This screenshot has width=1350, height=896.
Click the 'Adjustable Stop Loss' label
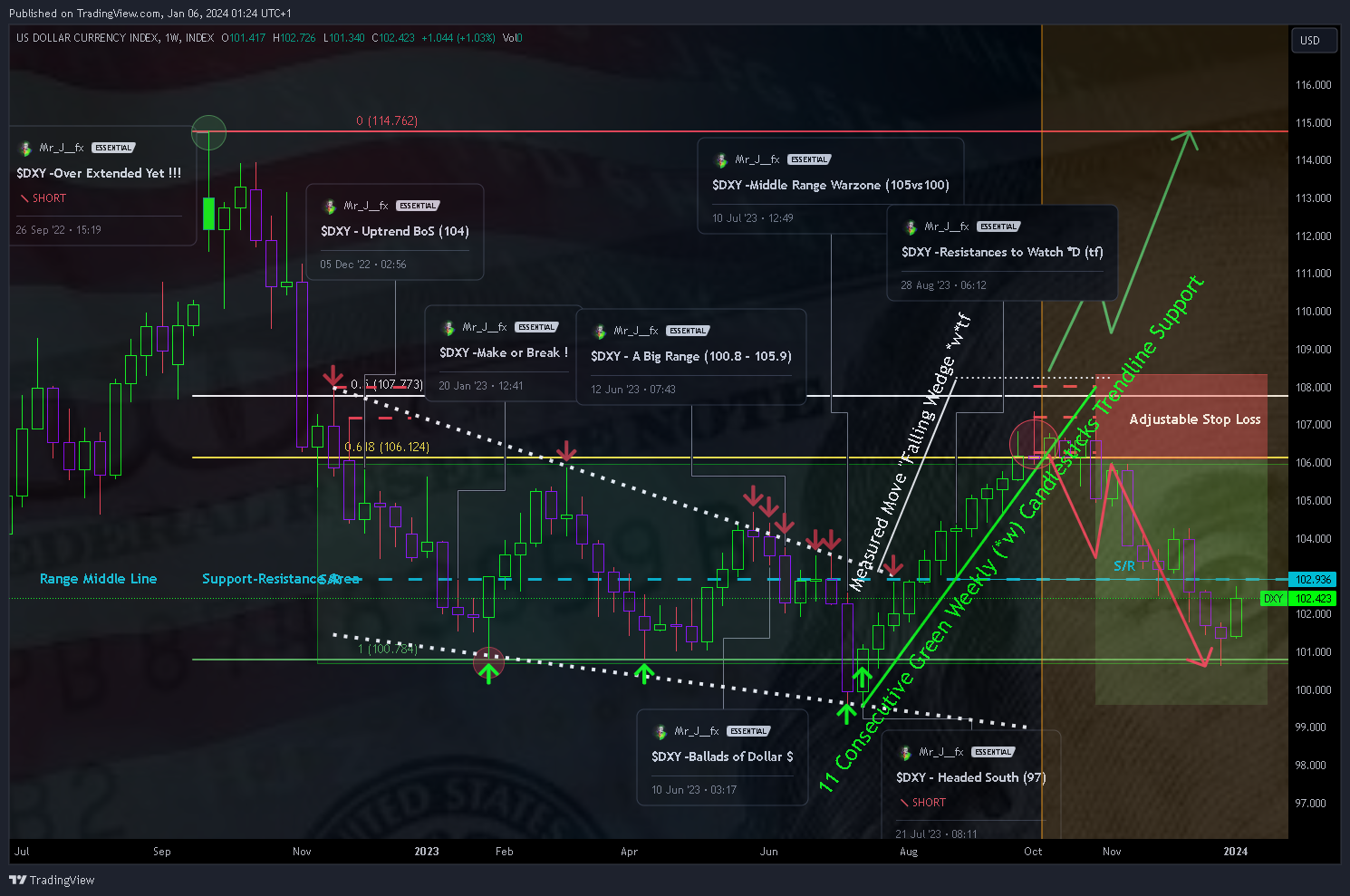tap(1195, 419)
